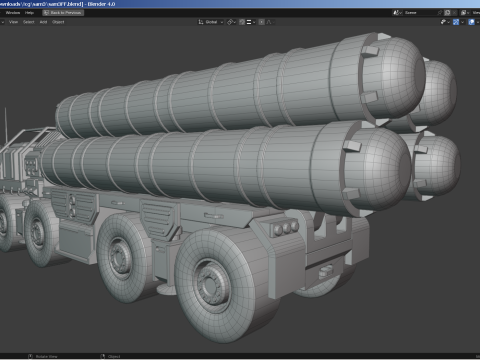Open the transform pivot point dropdown
Screen dimensions: 480x360
click(231, 22)
